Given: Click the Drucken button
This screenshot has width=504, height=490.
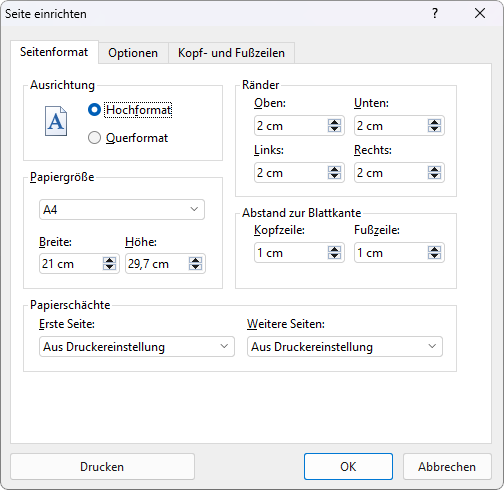Looking at the screenshot, I should pos(102,467).
